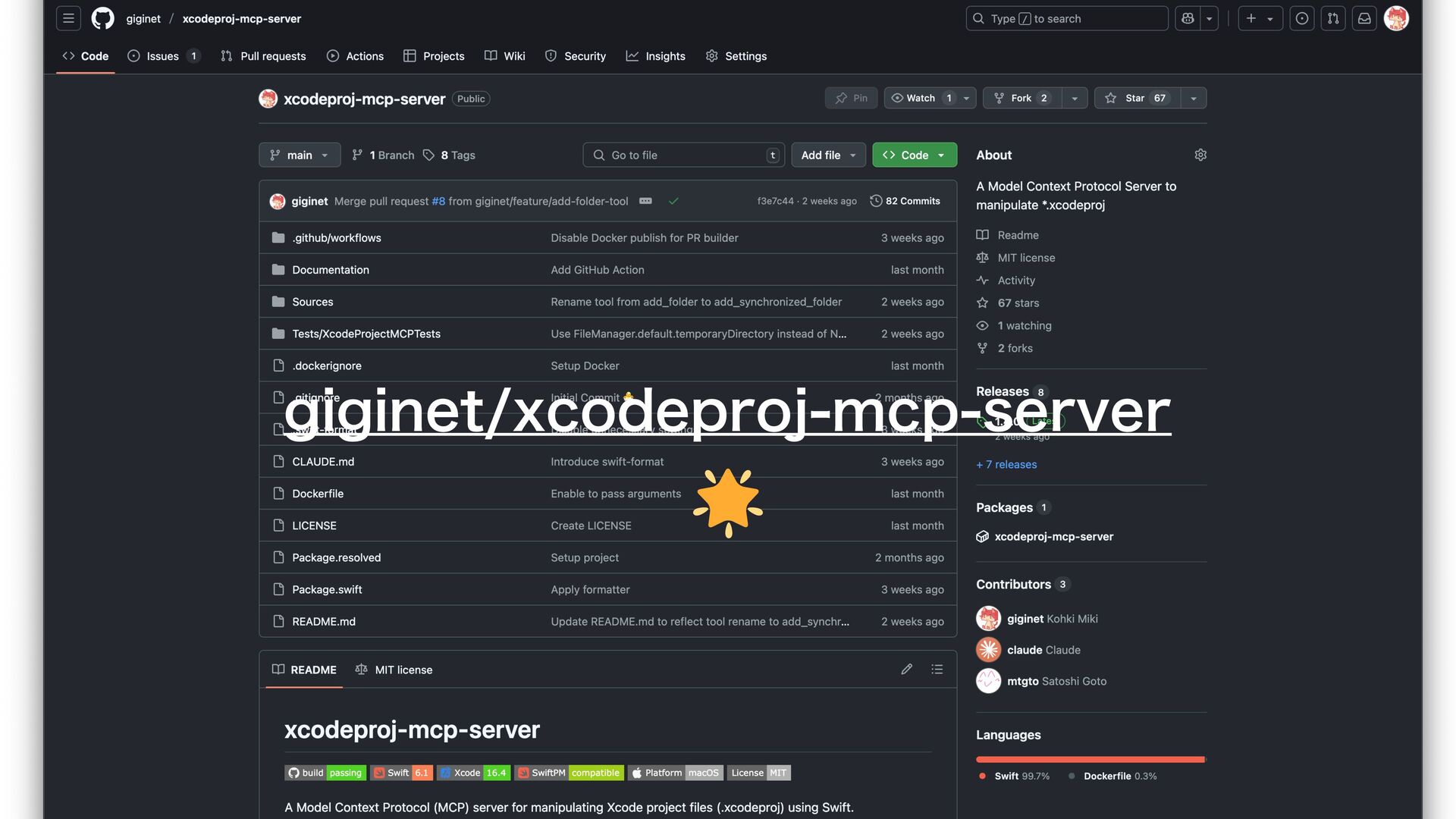Open the repository Settings tab

[736, 56]
